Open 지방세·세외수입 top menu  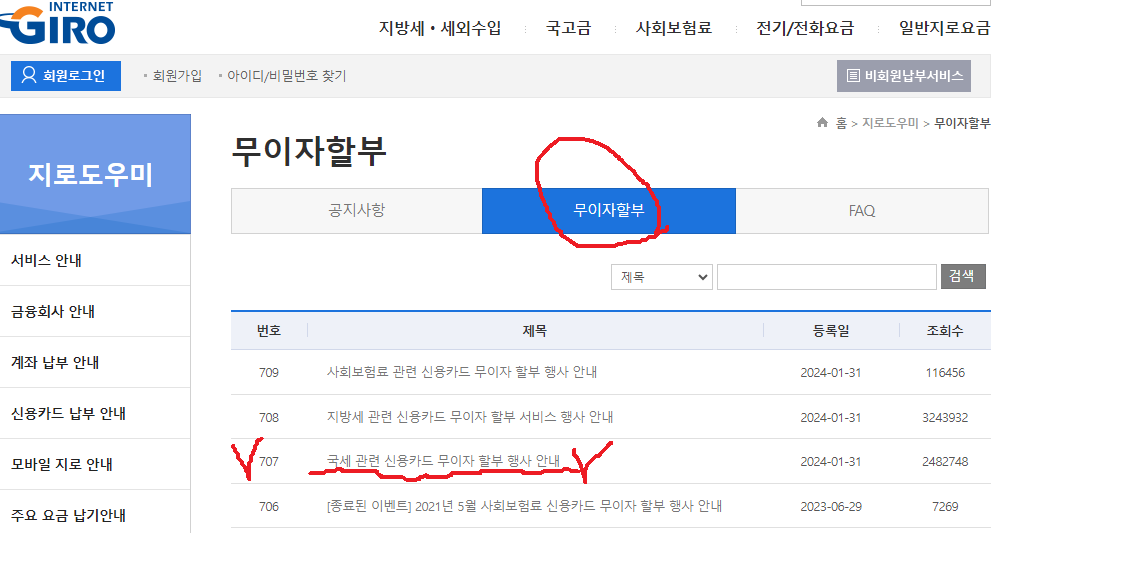(440, 28)
